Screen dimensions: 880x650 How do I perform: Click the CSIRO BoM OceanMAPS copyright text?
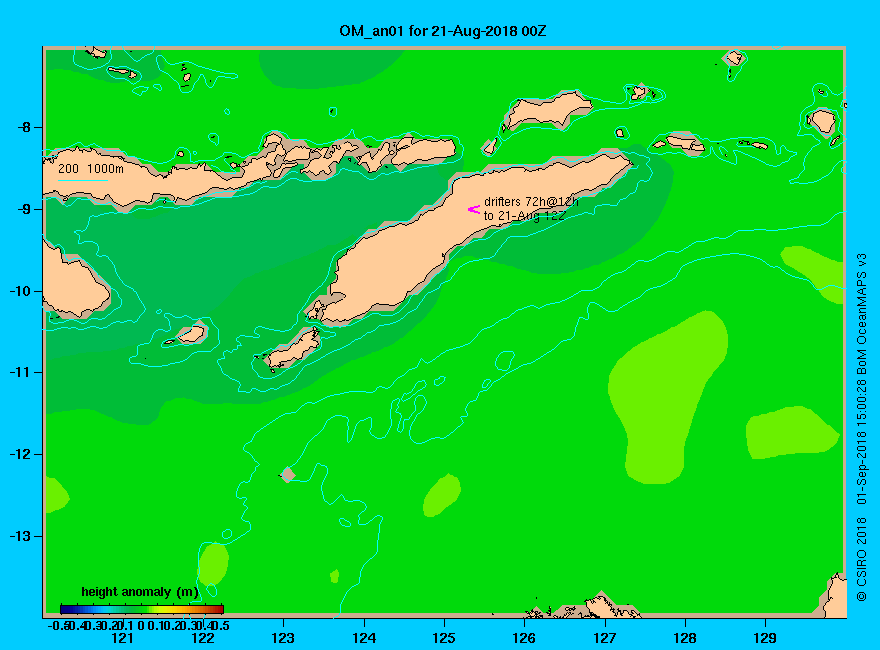tap(861, 427)
